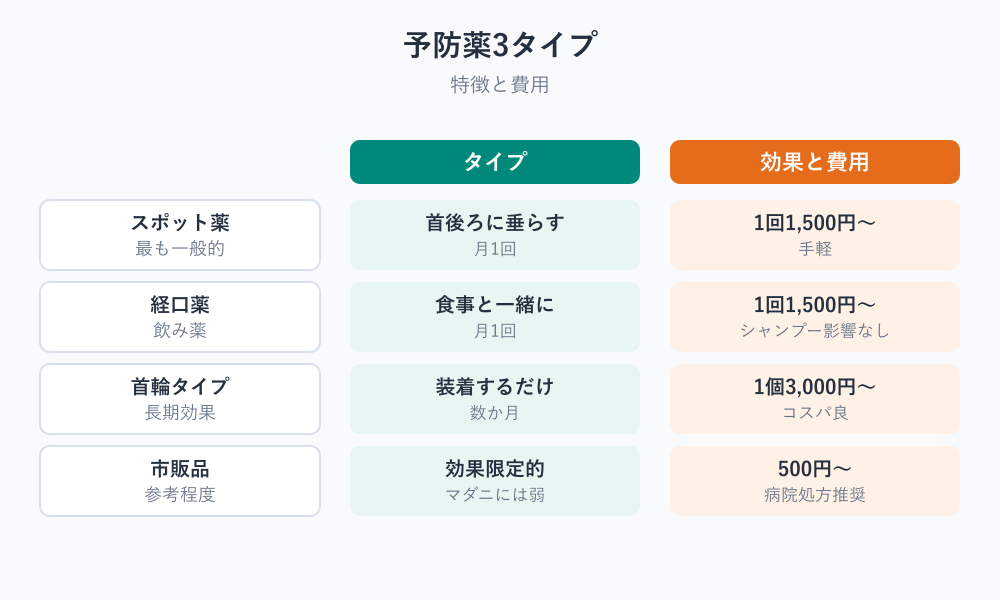Image resolution: width=1000 pixels, height=600 pixels.
Task: Click the 特徴と費用 subtitle
Action: tap(500, 85)
